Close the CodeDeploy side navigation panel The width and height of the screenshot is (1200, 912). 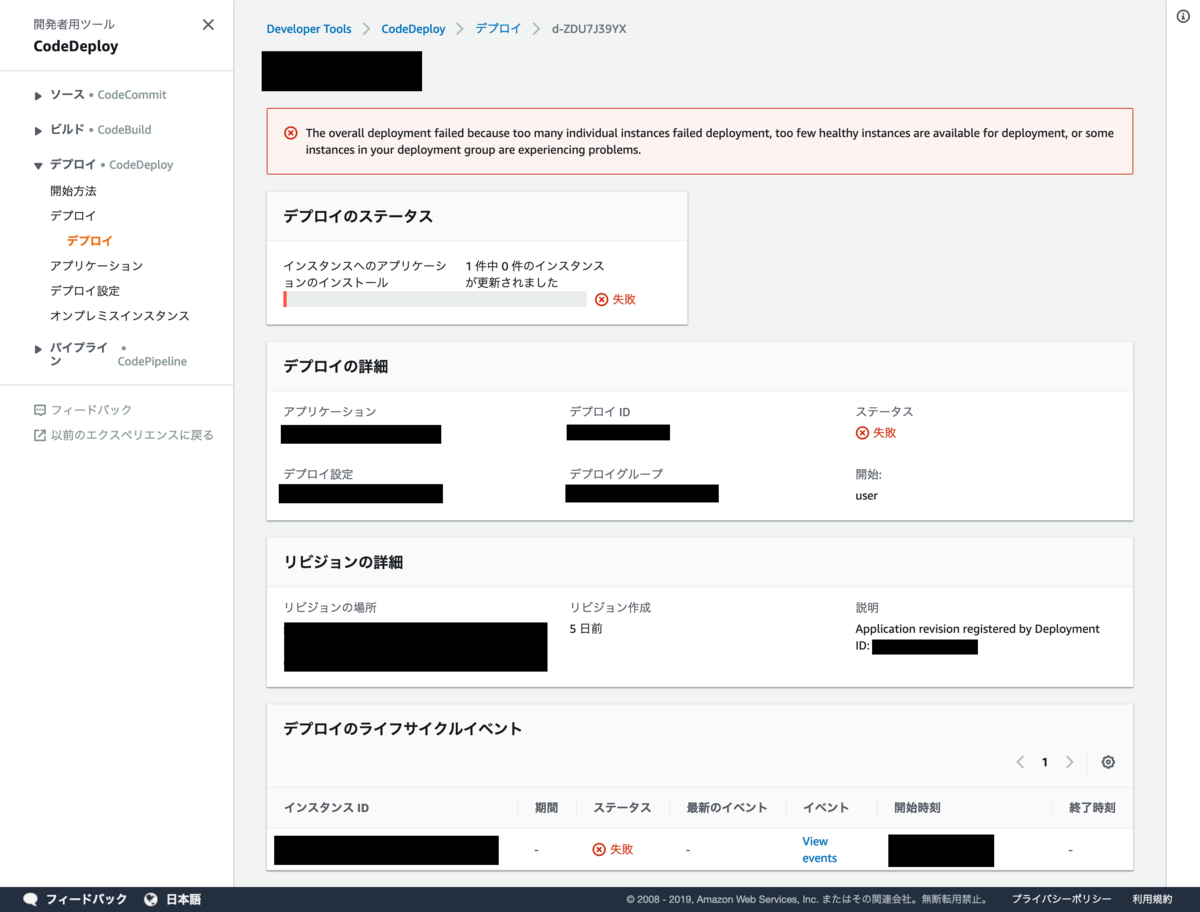coord(208,25)
